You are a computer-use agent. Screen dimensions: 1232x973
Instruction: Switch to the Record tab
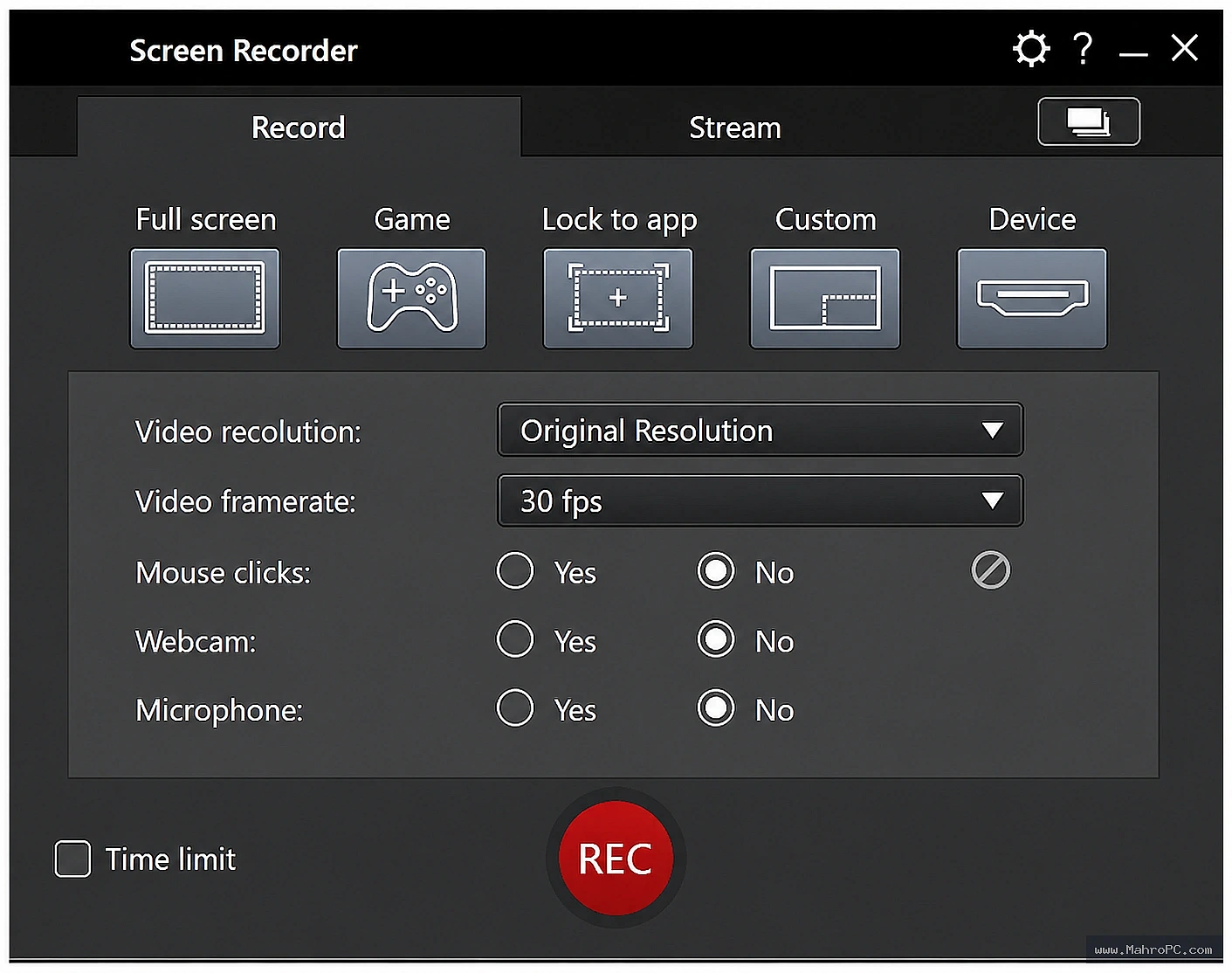(299, 128)
